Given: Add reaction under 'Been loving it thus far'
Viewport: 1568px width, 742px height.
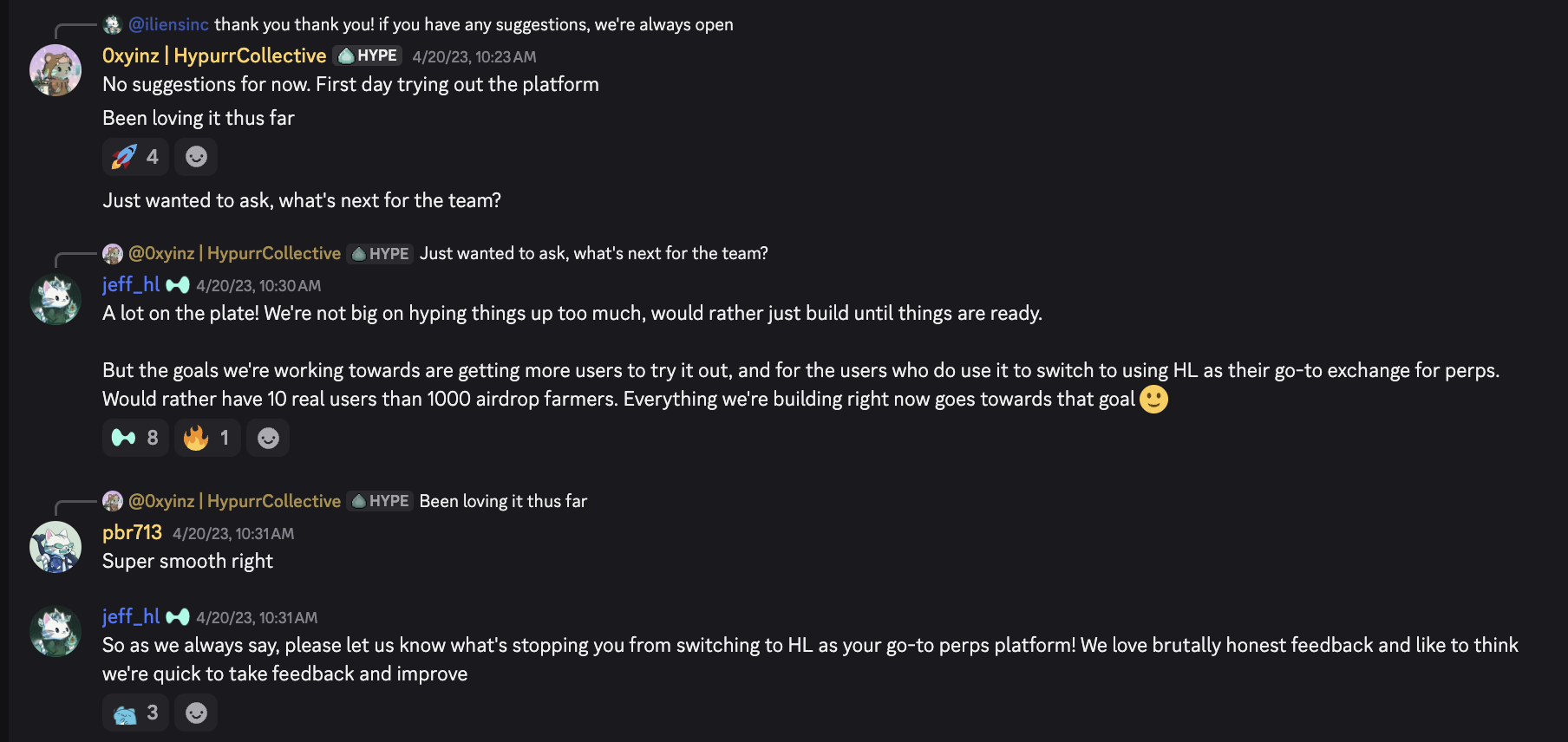Looking at the screenshot, I should coord(196,157).
